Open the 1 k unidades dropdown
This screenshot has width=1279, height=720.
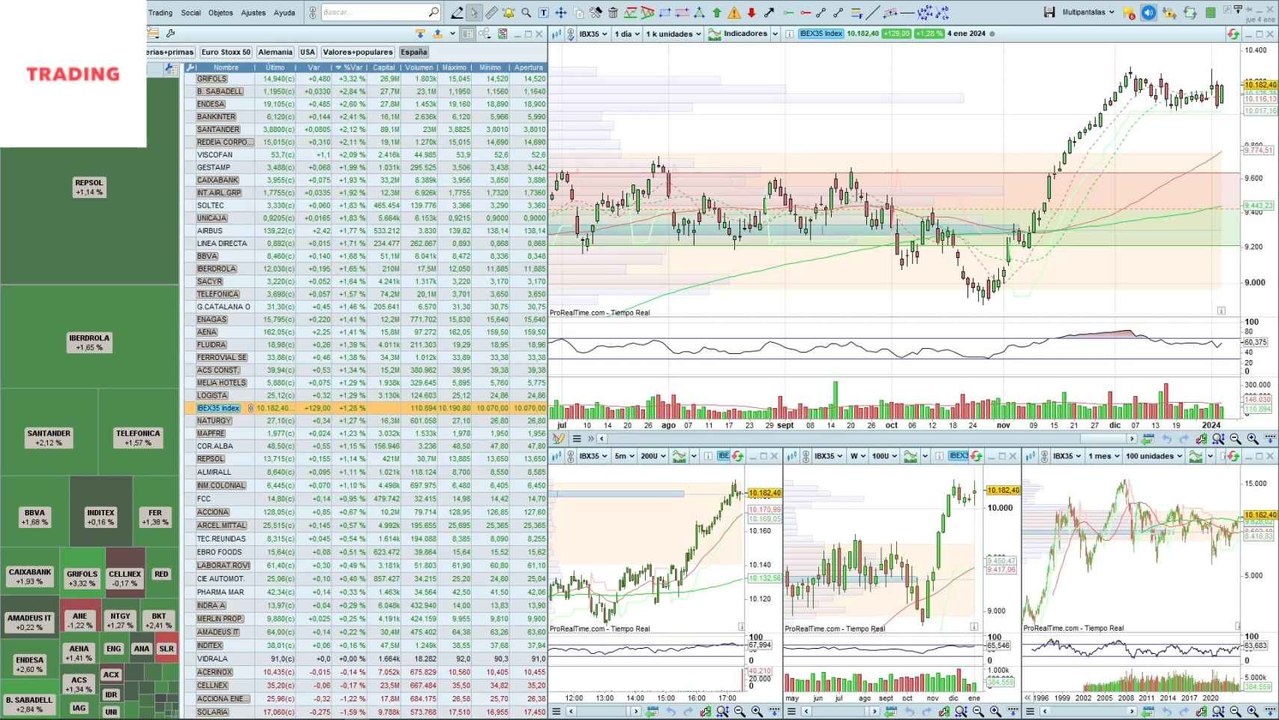[x=673, y=33]
